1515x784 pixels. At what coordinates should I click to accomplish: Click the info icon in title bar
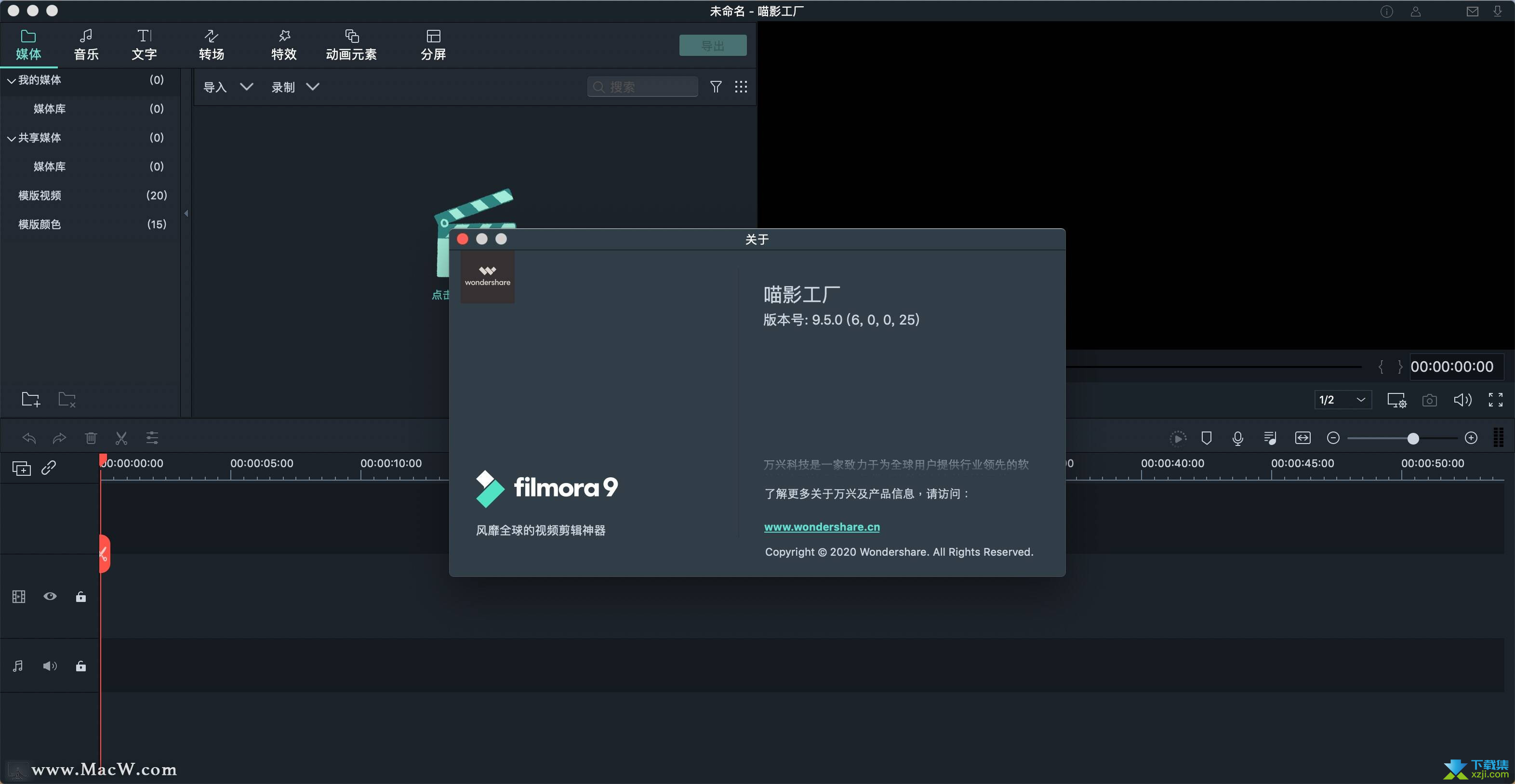point(1387,12)
